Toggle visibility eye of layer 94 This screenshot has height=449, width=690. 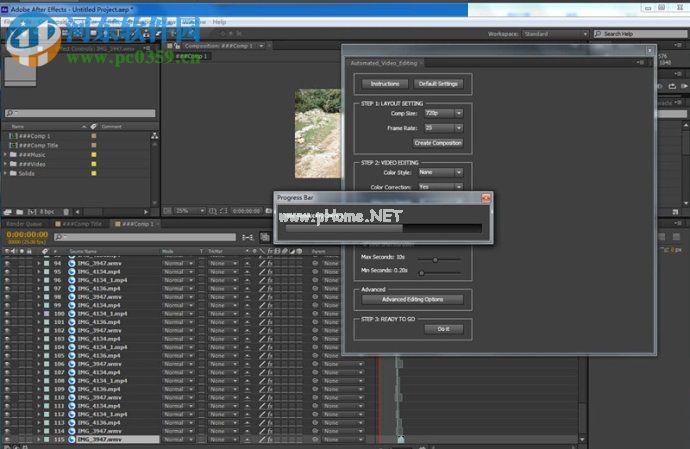coord(7,263)
